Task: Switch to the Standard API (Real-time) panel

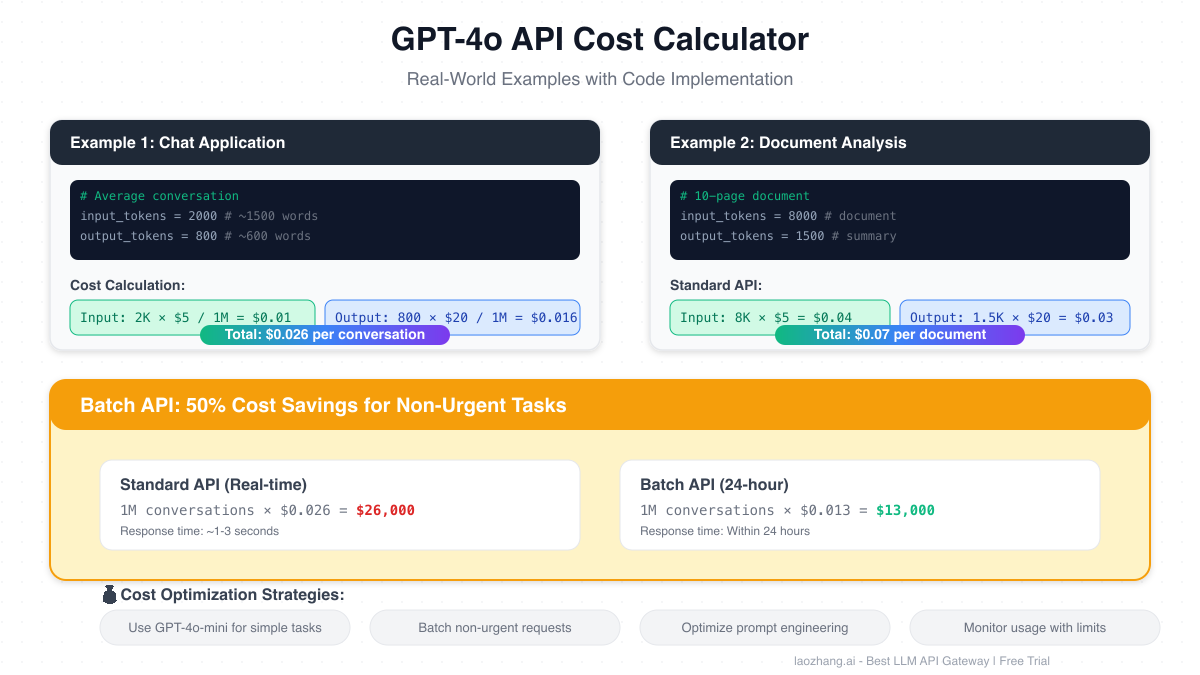Action: click(340, 503)
